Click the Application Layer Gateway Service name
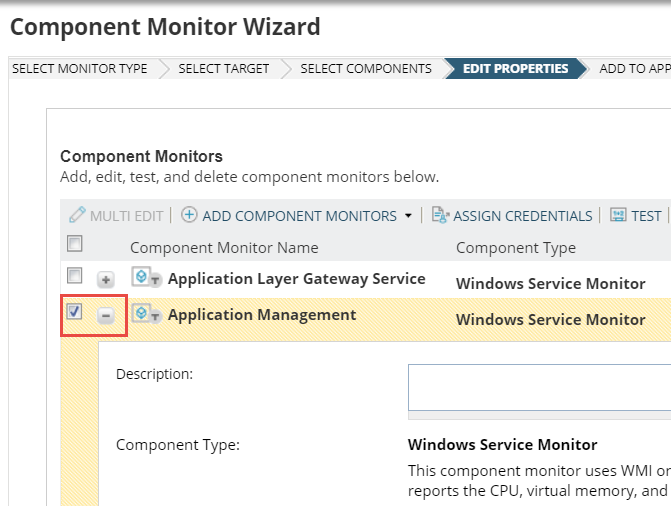The image size is (671, 506). click(x=296, y=279)
